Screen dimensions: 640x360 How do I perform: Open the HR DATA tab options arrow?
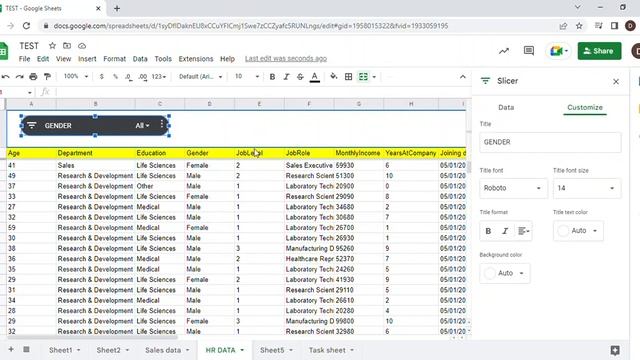[242, 350]
